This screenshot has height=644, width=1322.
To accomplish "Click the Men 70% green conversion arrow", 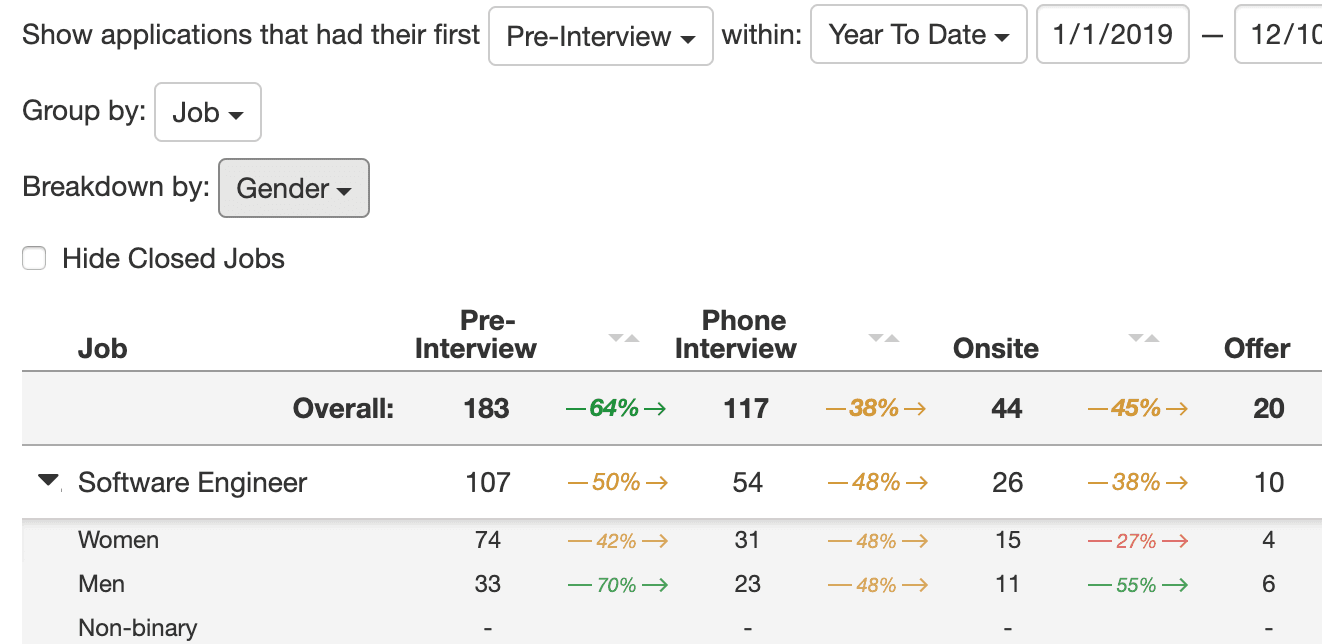I will (x=617, y=585).
